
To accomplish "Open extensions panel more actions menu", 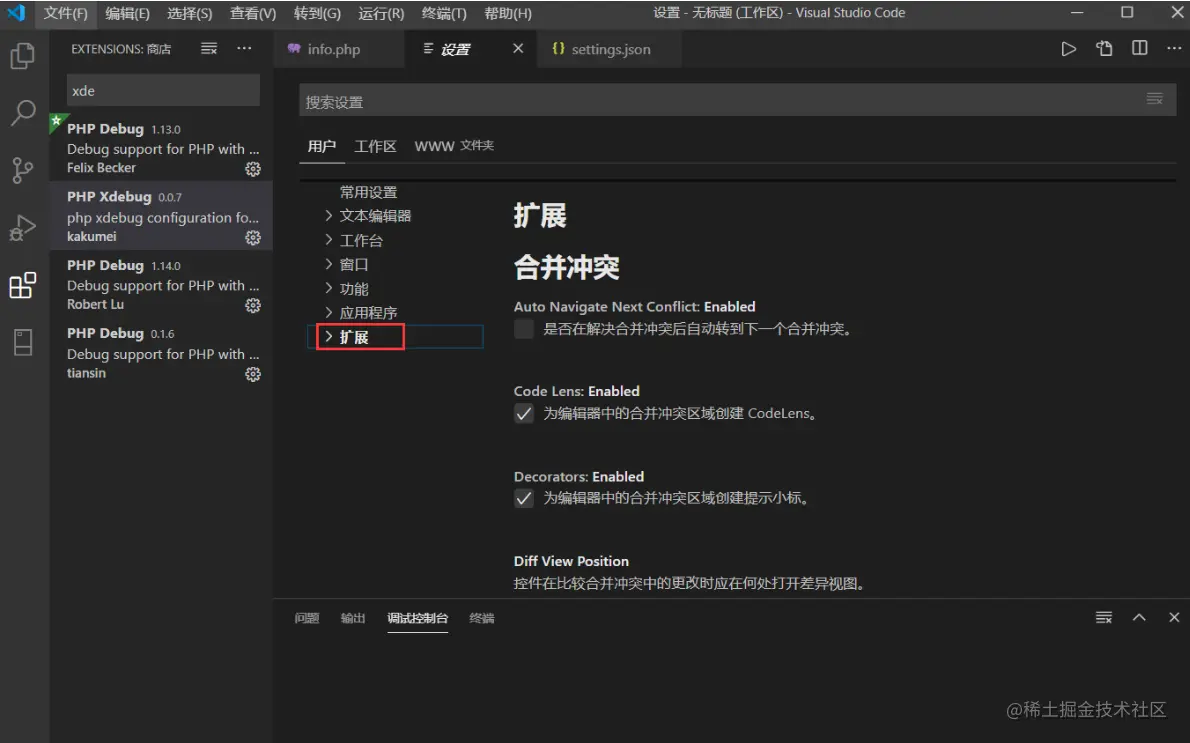I will (244, 49).
